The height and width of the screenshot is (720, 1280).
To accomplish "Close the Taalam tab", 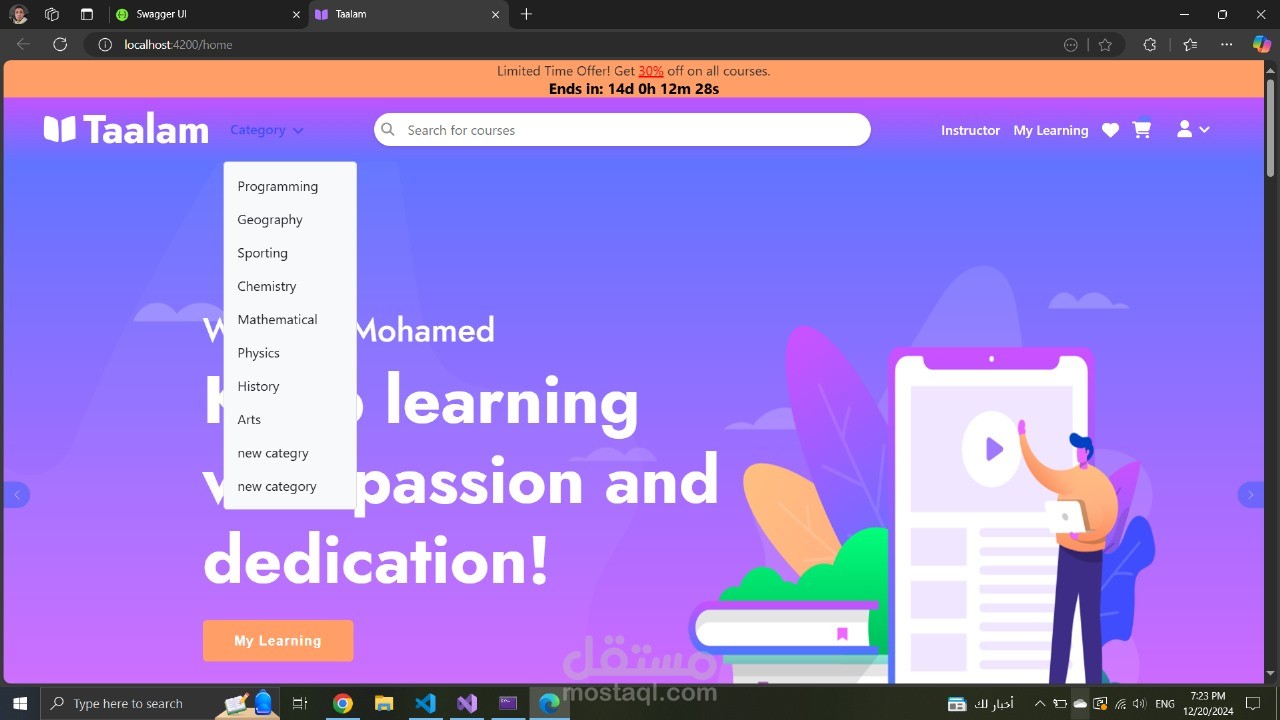I will point(495,14).
